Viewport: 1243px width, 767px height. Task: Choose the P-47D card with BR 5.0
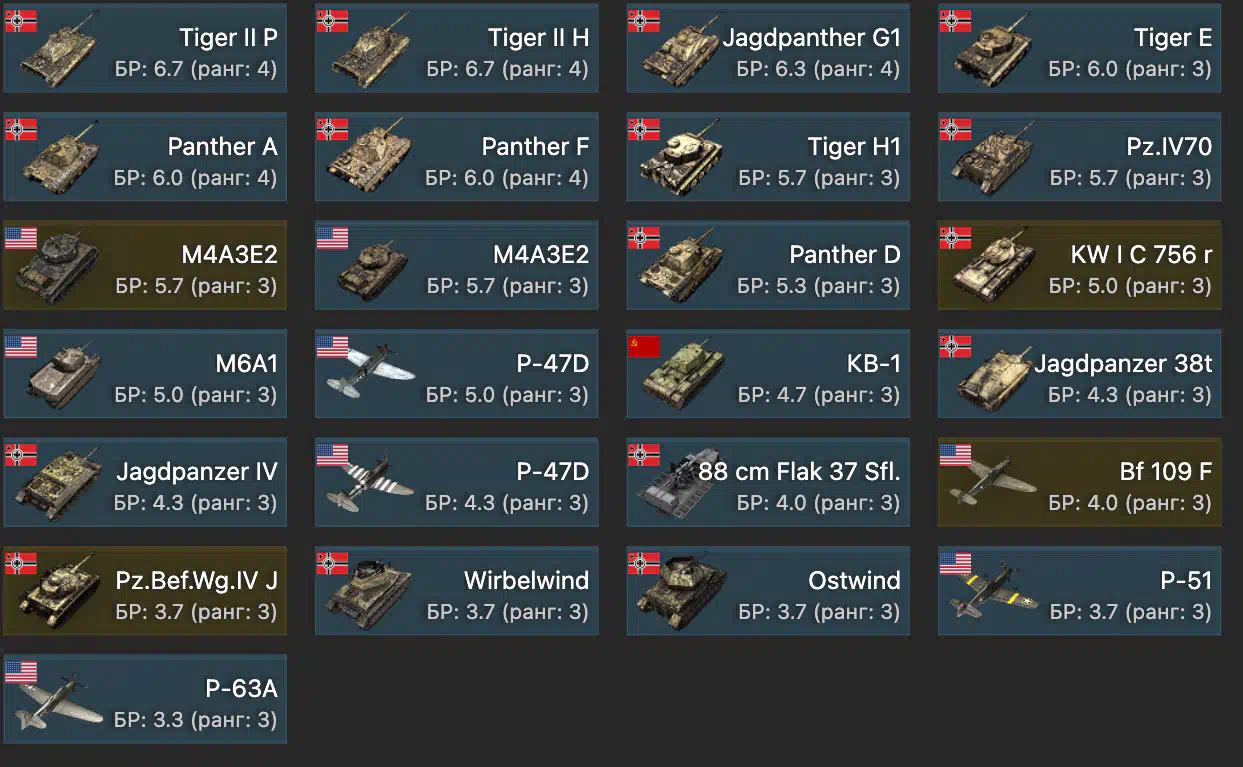tap(457, 374)
